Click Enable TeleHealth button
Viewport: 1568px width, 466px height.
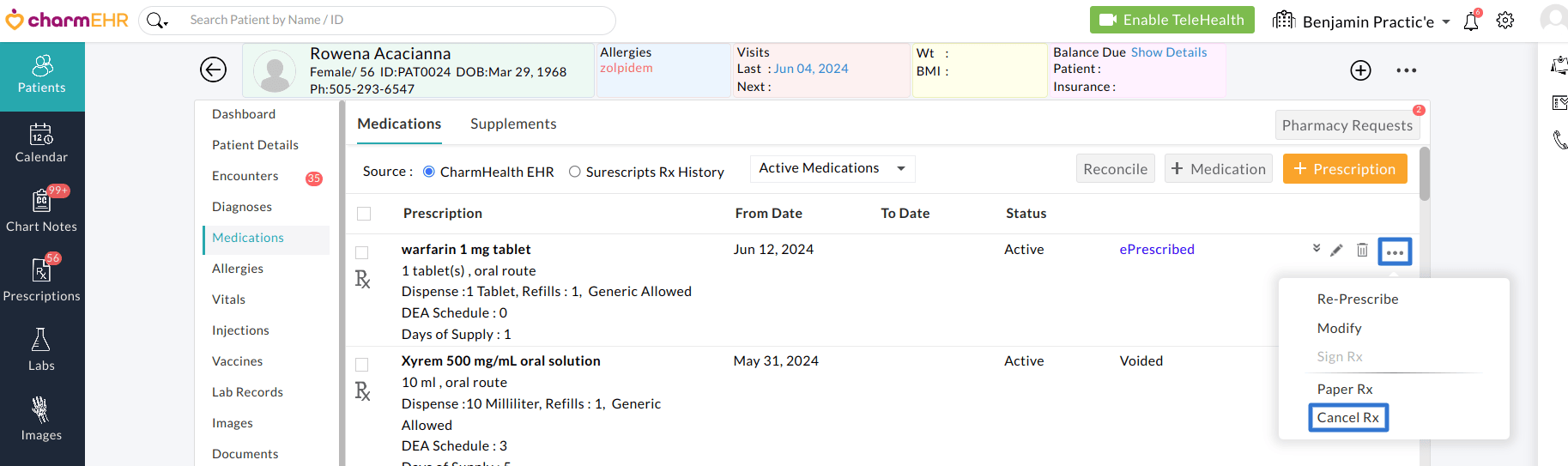click(1172, 20)
